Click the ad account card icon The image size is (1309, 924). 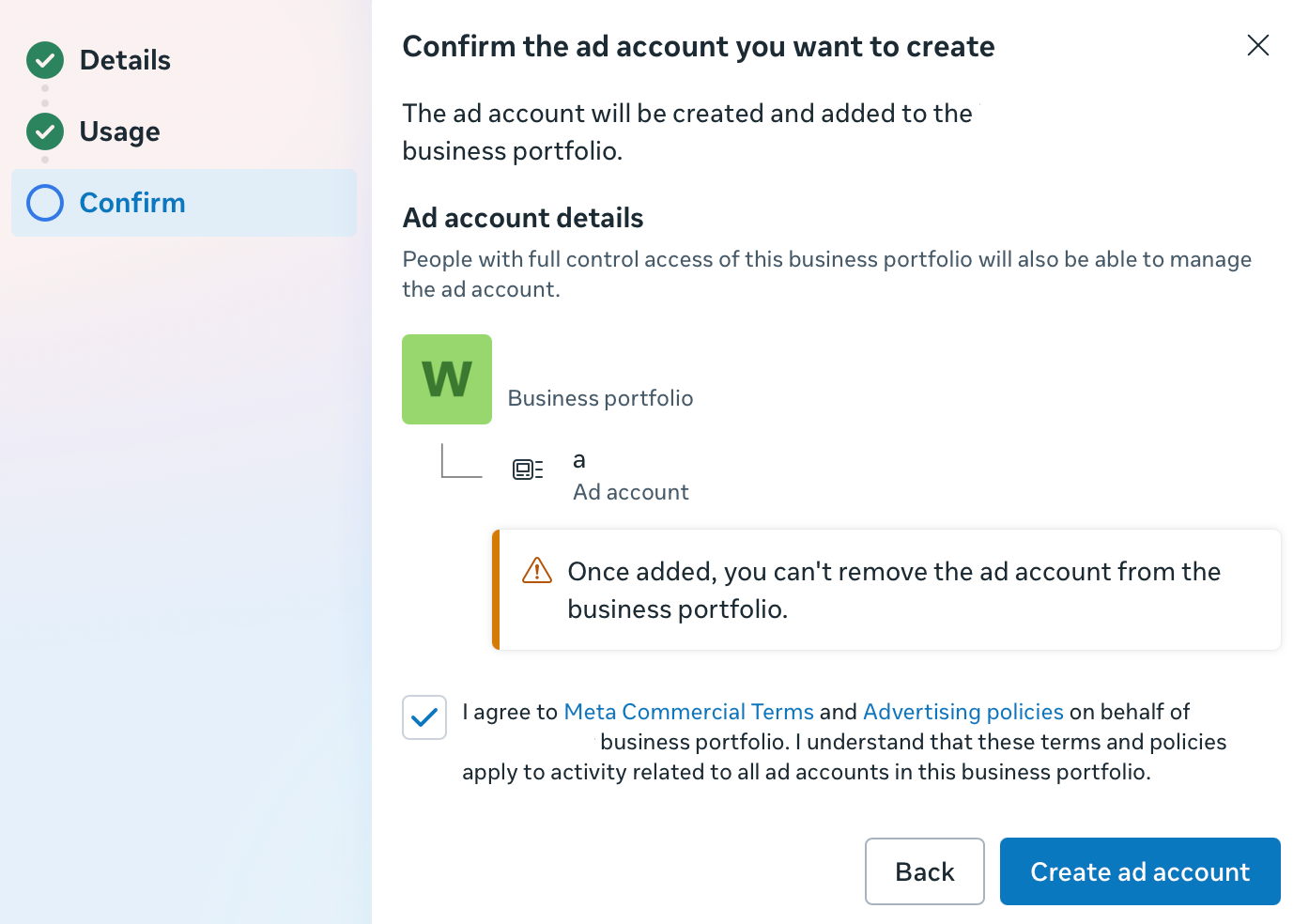[527, 470]
